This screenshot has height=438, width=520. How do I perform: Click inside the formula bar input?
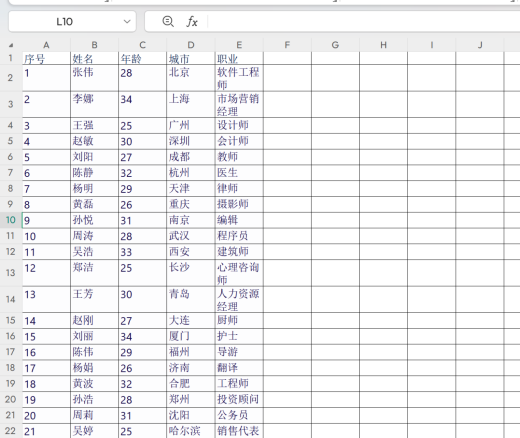pyautogui.click(x=363, y=22)
